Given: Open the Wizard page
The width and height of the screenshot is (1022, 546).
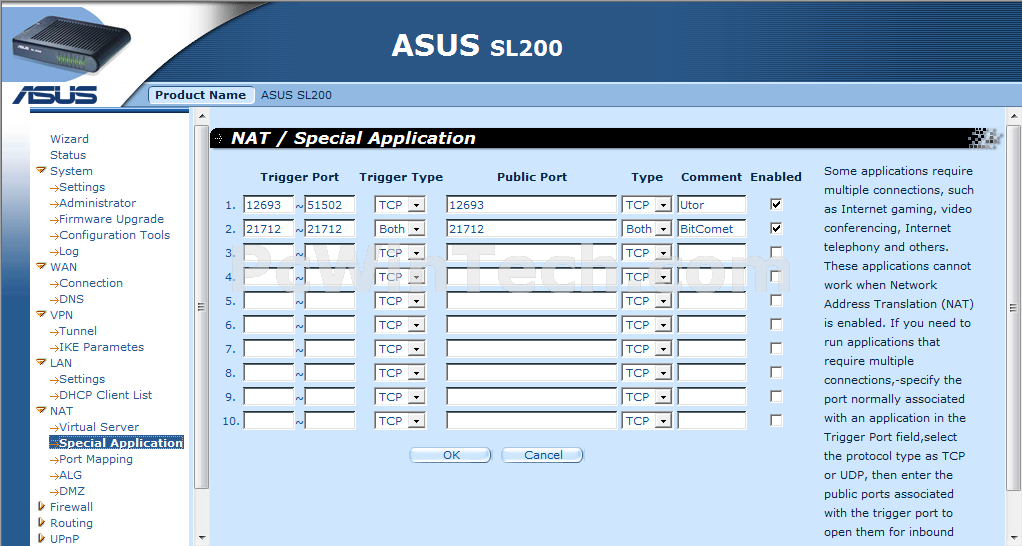Looking at the screenshot, I should (x=69, y=139).
